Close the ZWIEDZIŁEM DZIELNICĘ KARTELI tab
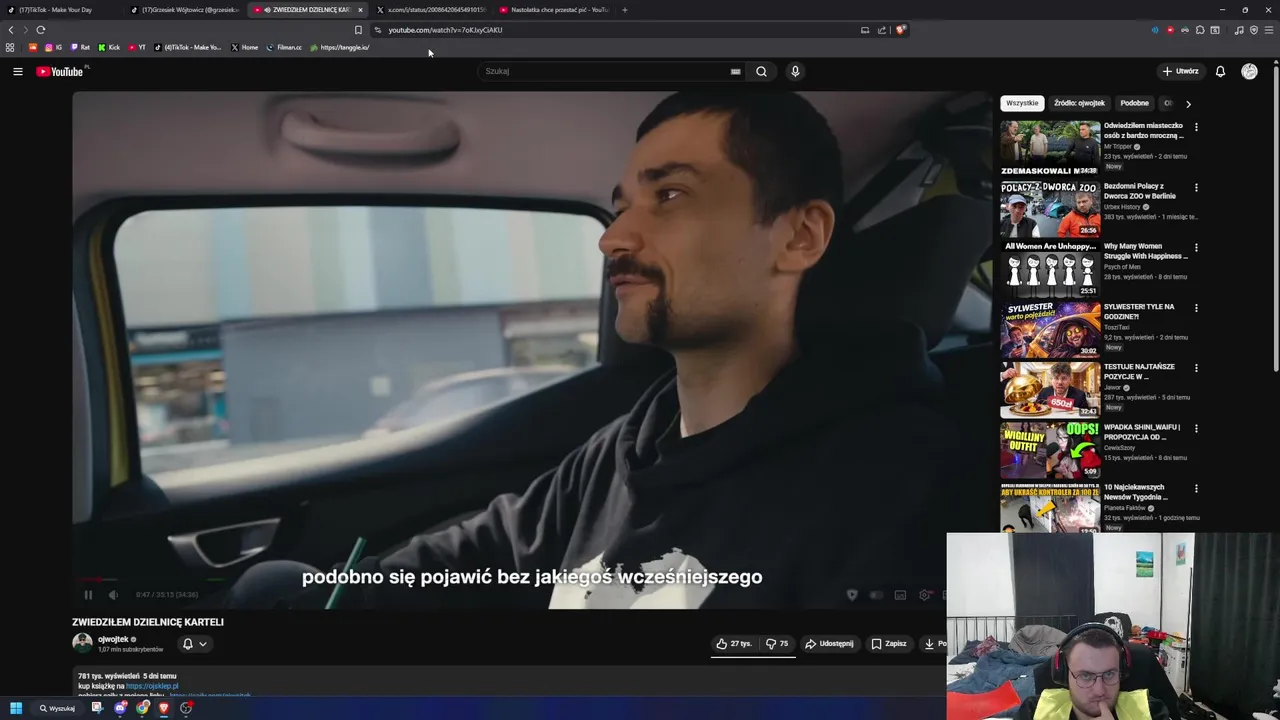The height and width of the screenshot is (720, 1280). [360, 10]
